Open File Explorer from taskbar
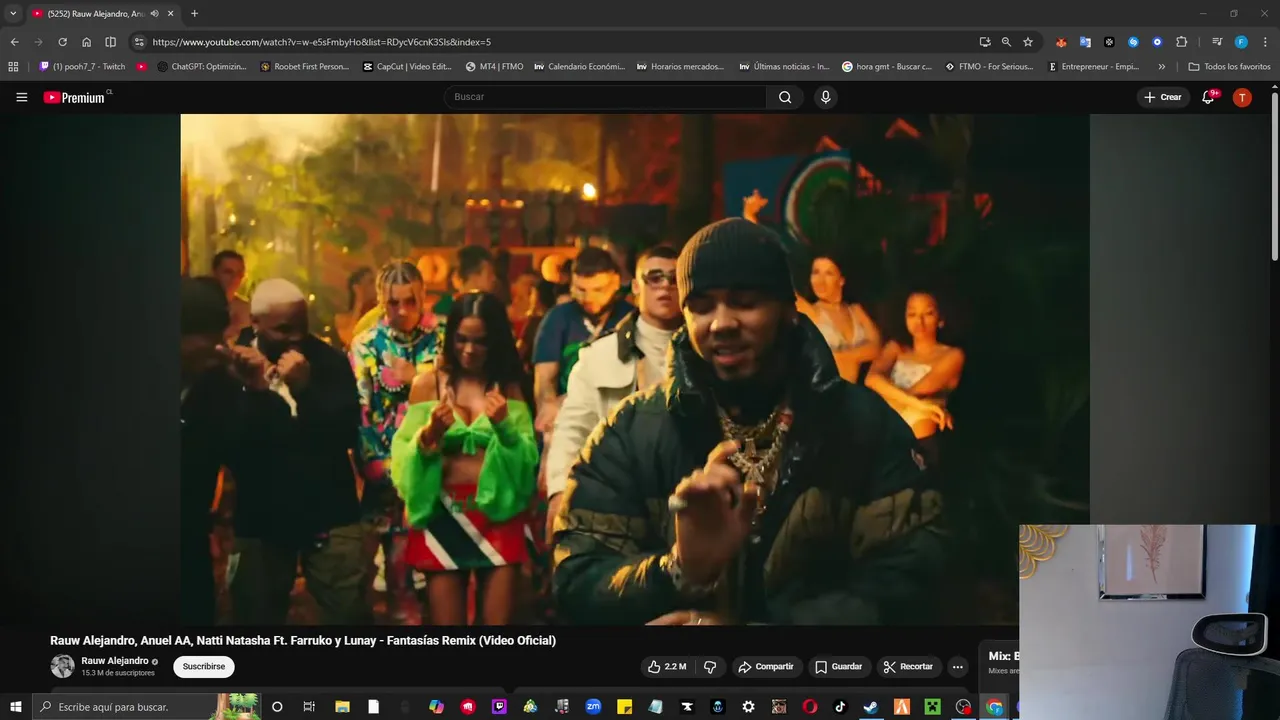This screenshot has width=1280, height=720. tap(342, 707)
